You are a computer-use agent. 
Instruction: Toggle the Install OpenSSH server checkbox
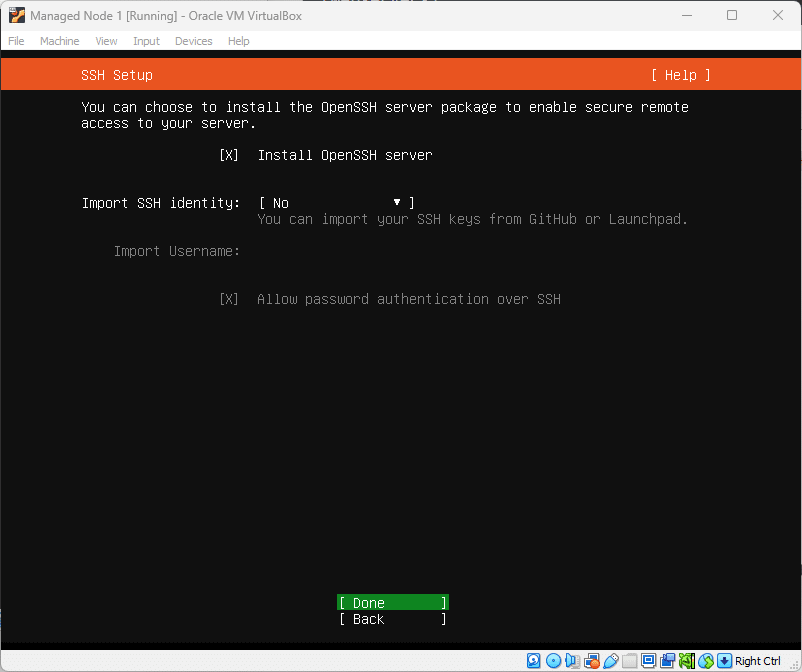pyautogui.click(x=229, y=155)
